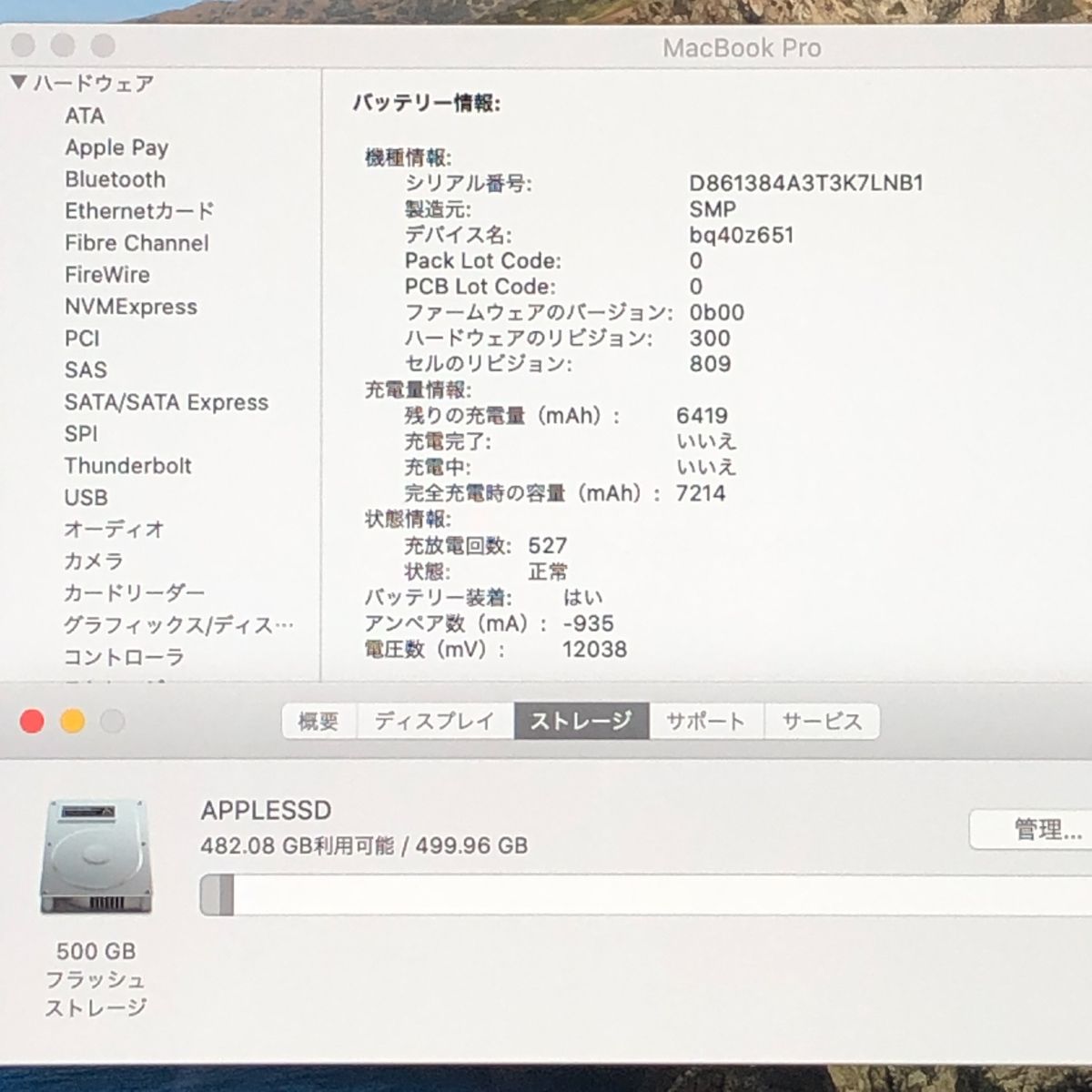Click hardware revision value 300

[x=710, y=338]
